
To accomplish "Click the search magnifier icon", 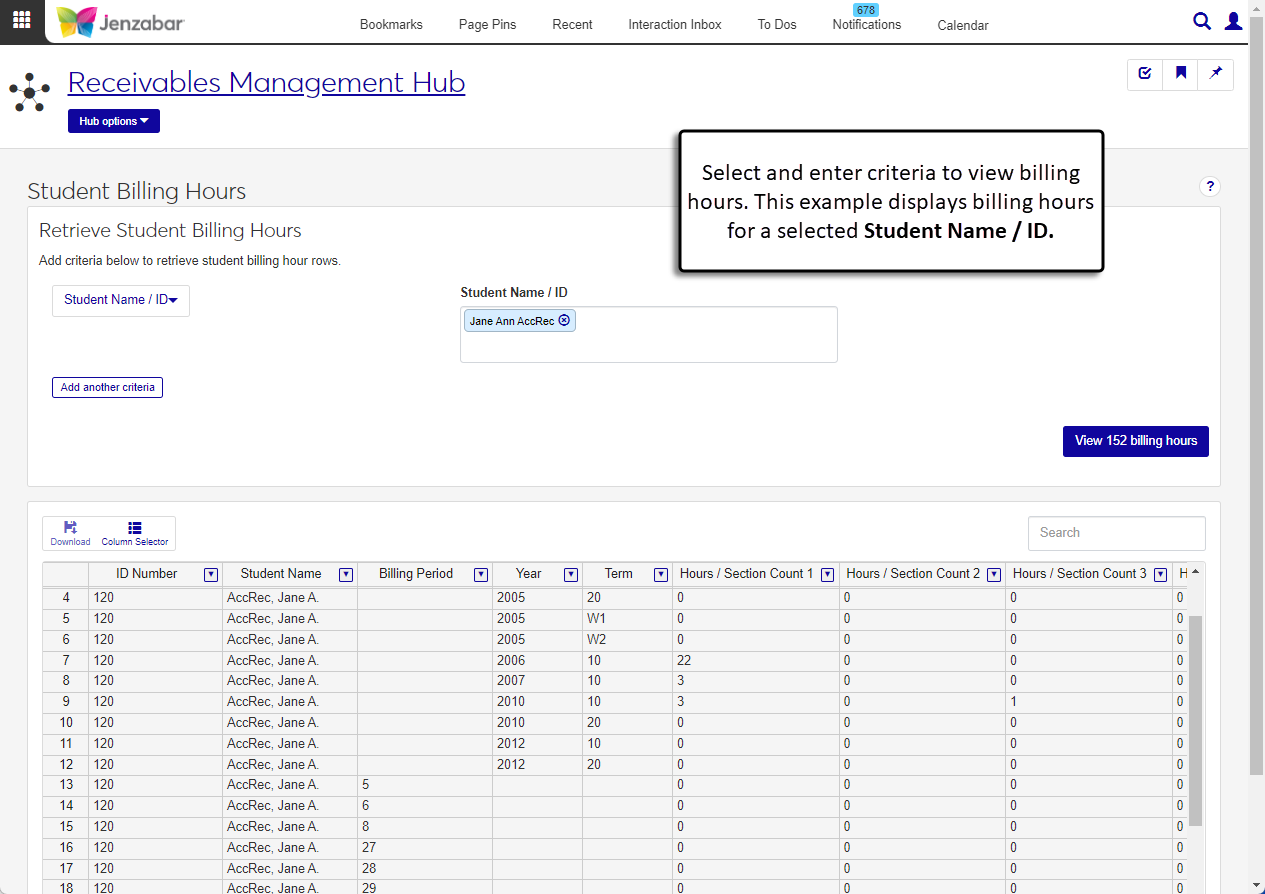I will pos(1201,21).
